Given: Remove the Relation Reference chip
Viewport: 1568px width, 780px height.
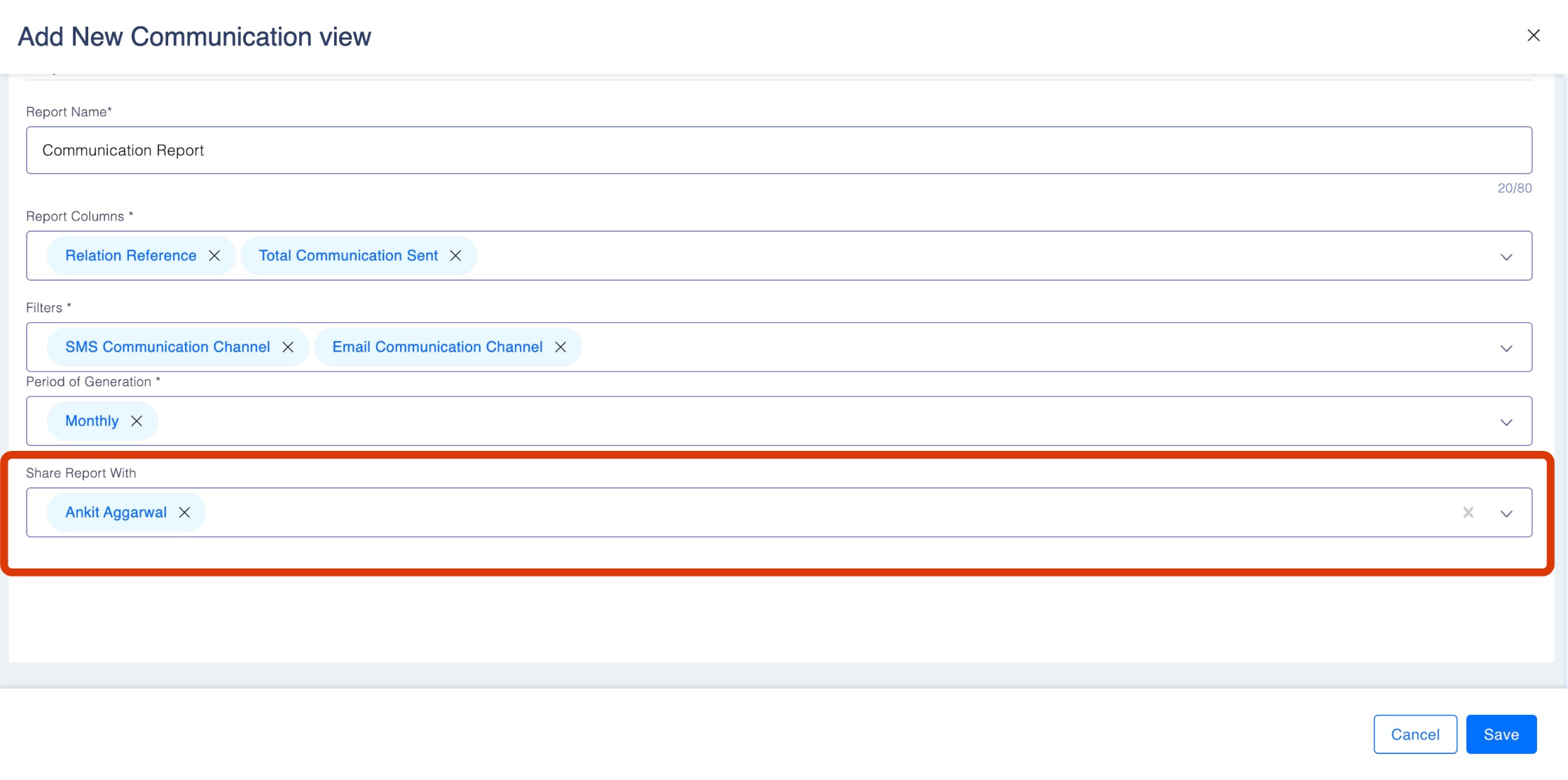Looking at the screenshot, I should coord(214,256).
